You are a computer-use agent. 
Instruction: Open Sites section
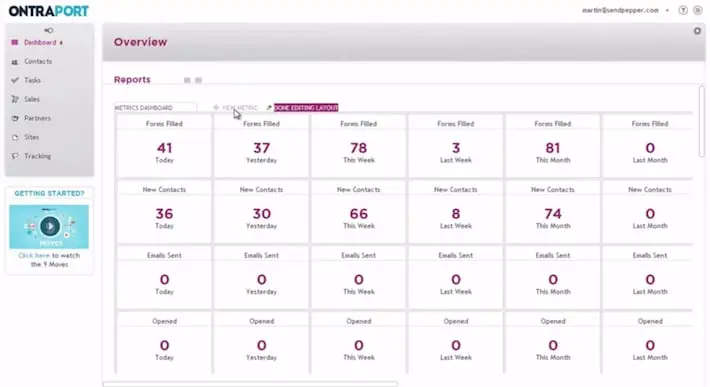31,137
